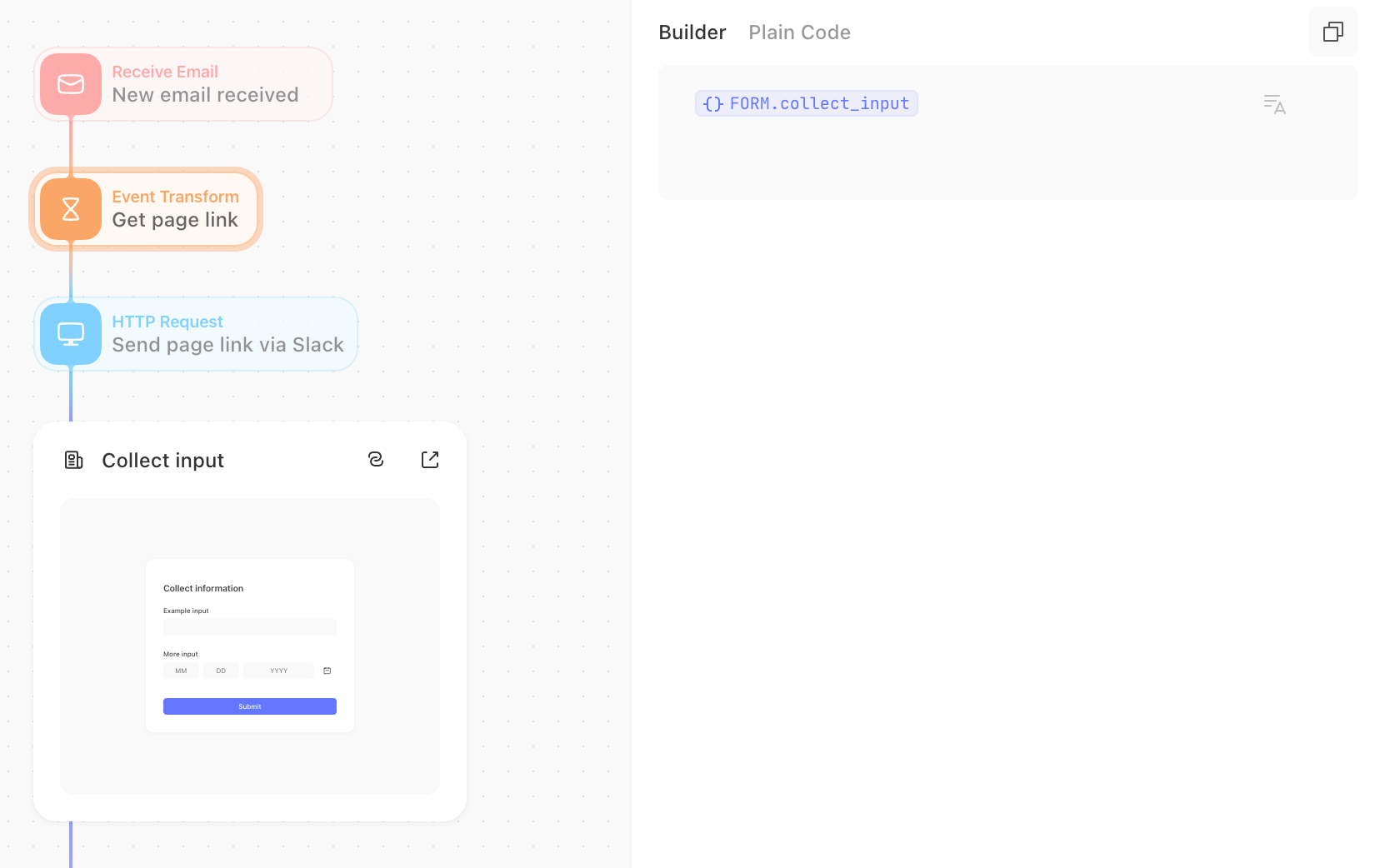Image resolution: width=1375 pixels, height=868 pixels.
Task: Select the New email received node
Action: pyautogui.click(x=183, y=84)
